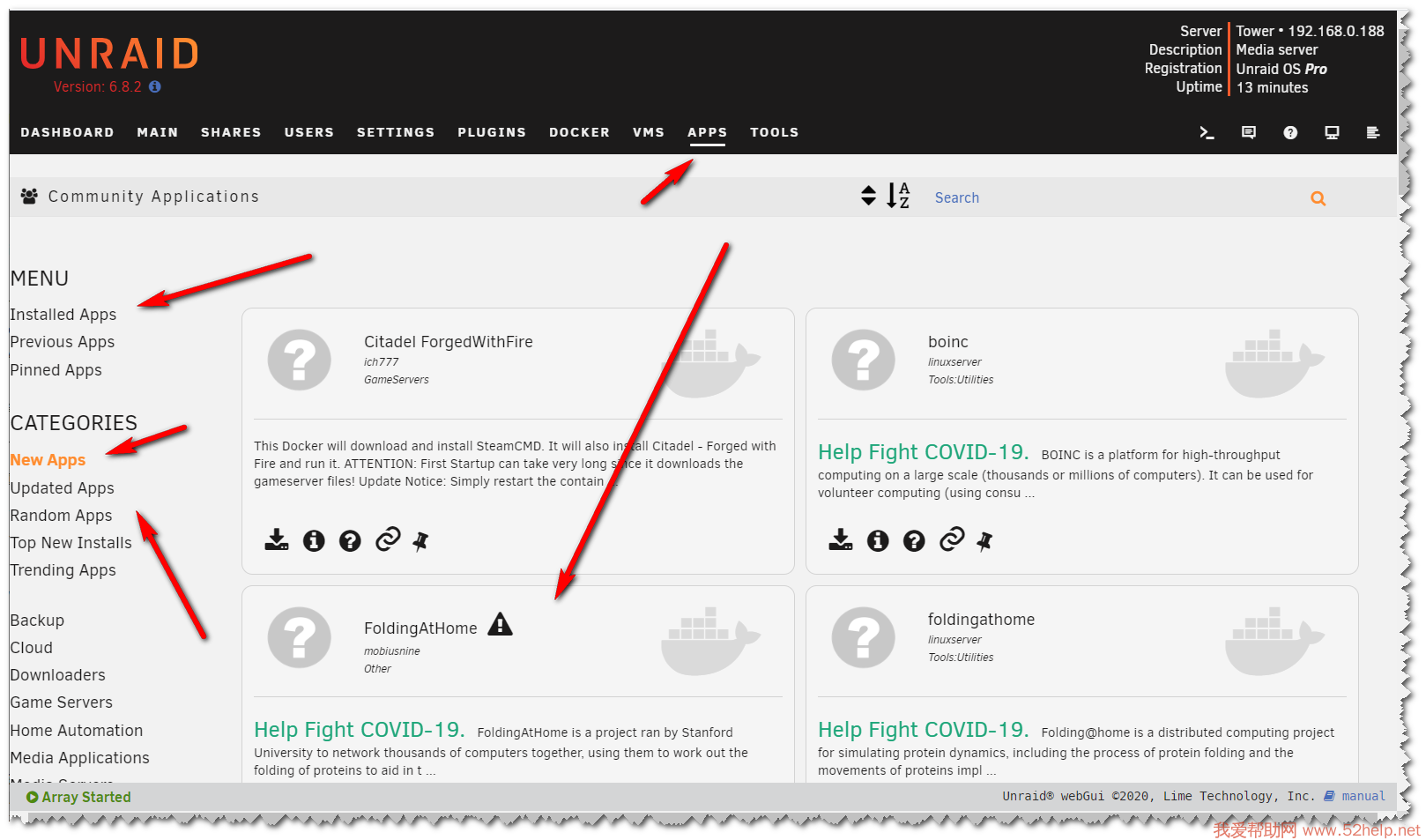Screen dimensions: 1426x840
Task: Click the feedback icon in top bar
Action: [x=1248, y=133]
